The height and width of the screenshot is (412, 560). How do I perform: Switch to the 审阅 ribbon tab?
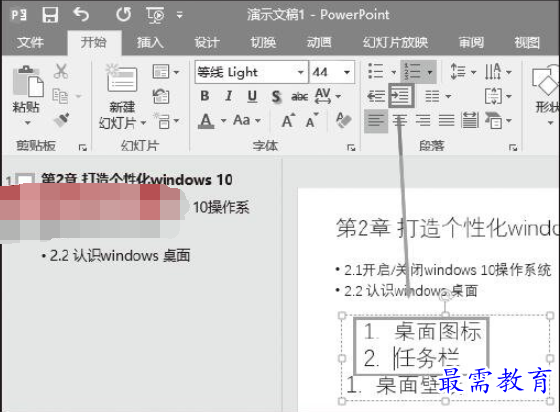[x=471, y=42]
